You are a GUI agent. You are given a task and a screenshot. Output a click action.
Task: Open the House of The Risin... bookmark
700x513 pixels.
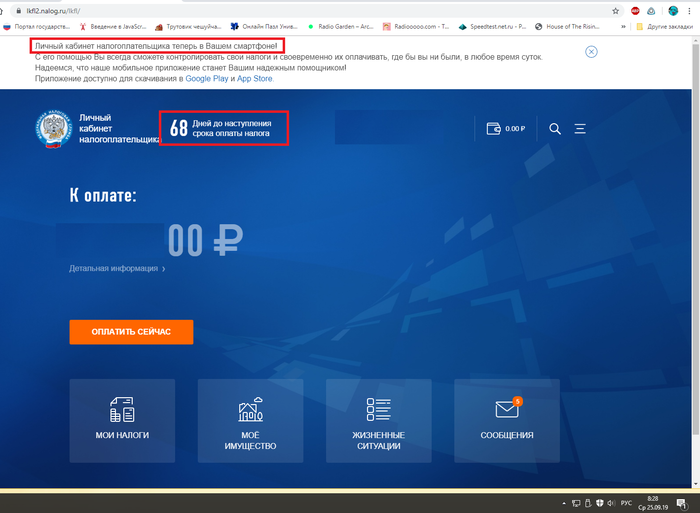pos(567,27)
